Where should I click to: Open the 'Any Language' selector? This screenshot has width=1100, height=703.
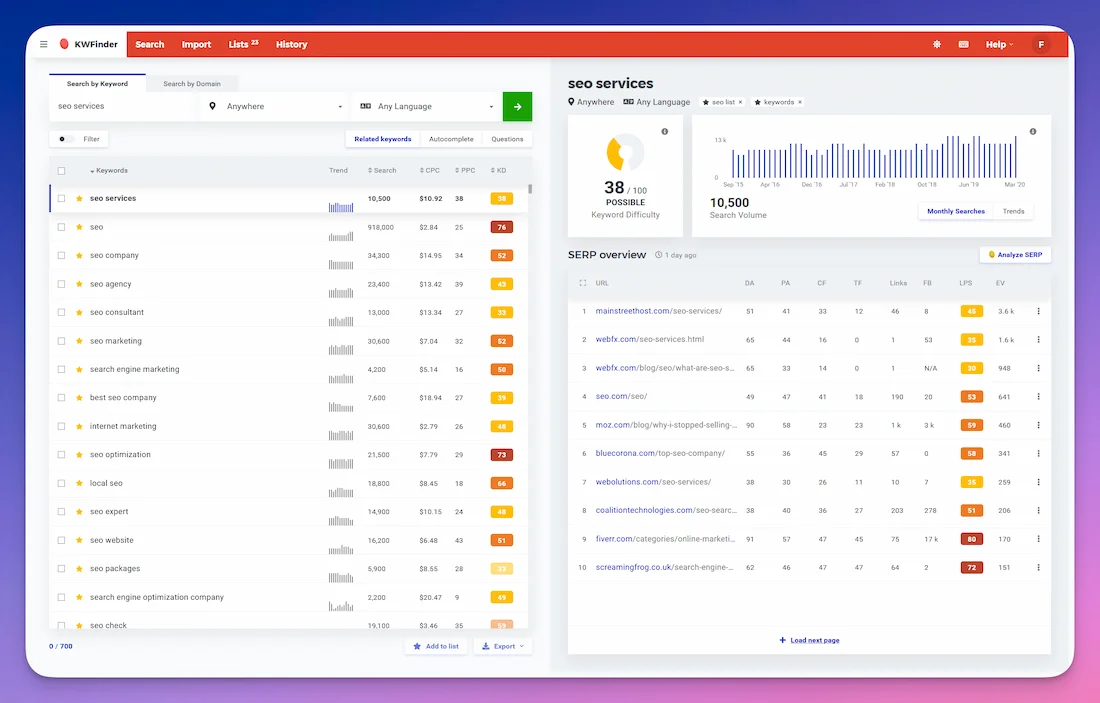[x=425, y=106]
